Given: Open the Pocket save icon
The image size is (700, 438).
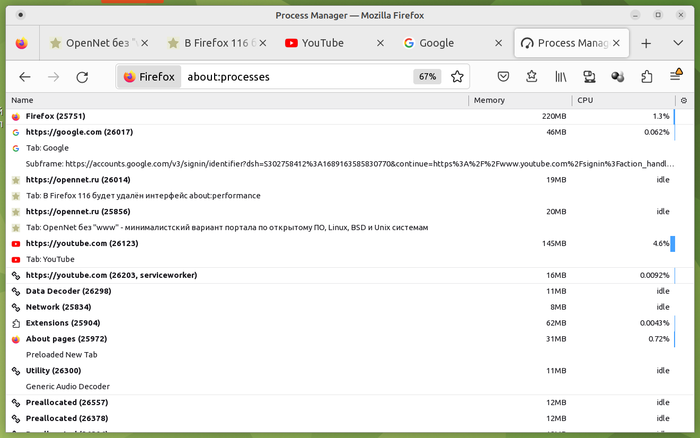Looking at the screenshot, I should (504, 77).
